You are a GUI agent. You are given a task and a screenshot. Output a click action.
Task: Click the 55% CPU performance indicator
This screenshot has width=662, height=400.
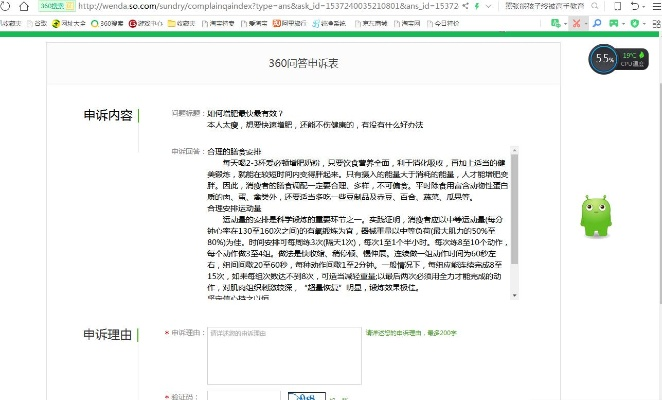pos(605,59)
